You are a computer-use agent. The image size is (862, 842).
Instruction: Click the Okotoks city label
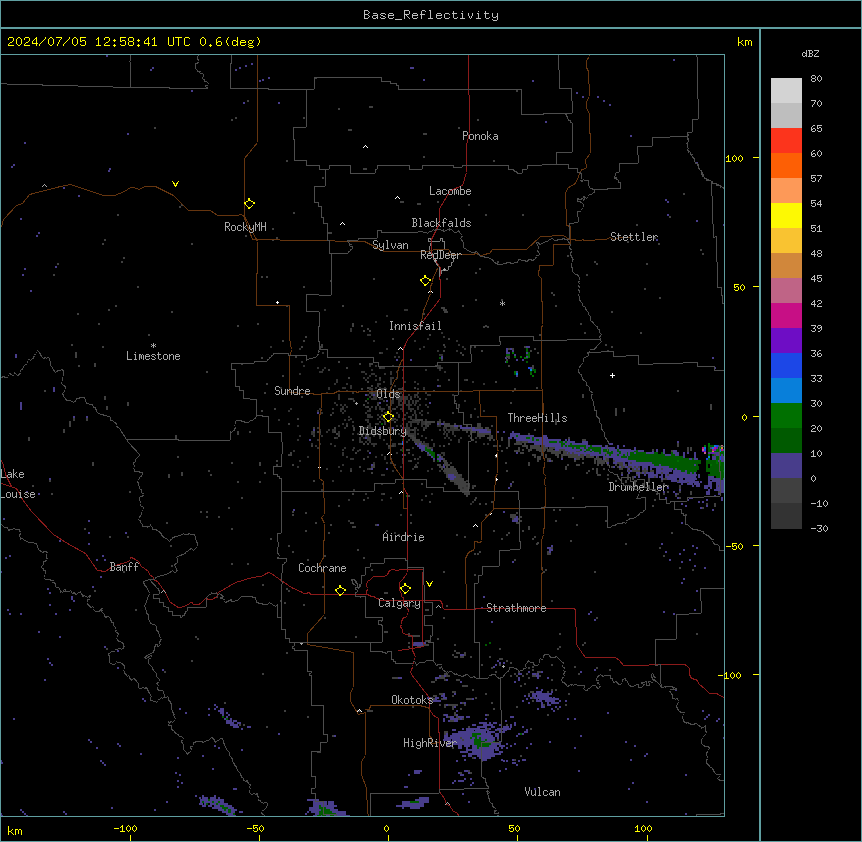coord(412,700)
